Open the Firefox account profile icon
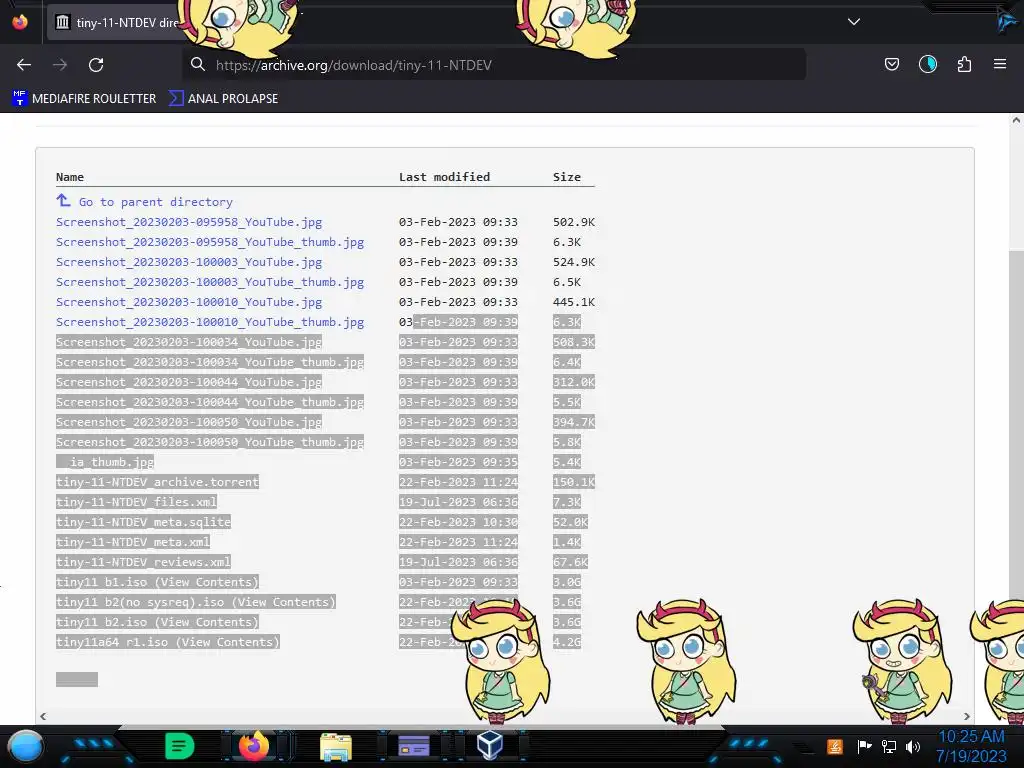 click(927, 64)
